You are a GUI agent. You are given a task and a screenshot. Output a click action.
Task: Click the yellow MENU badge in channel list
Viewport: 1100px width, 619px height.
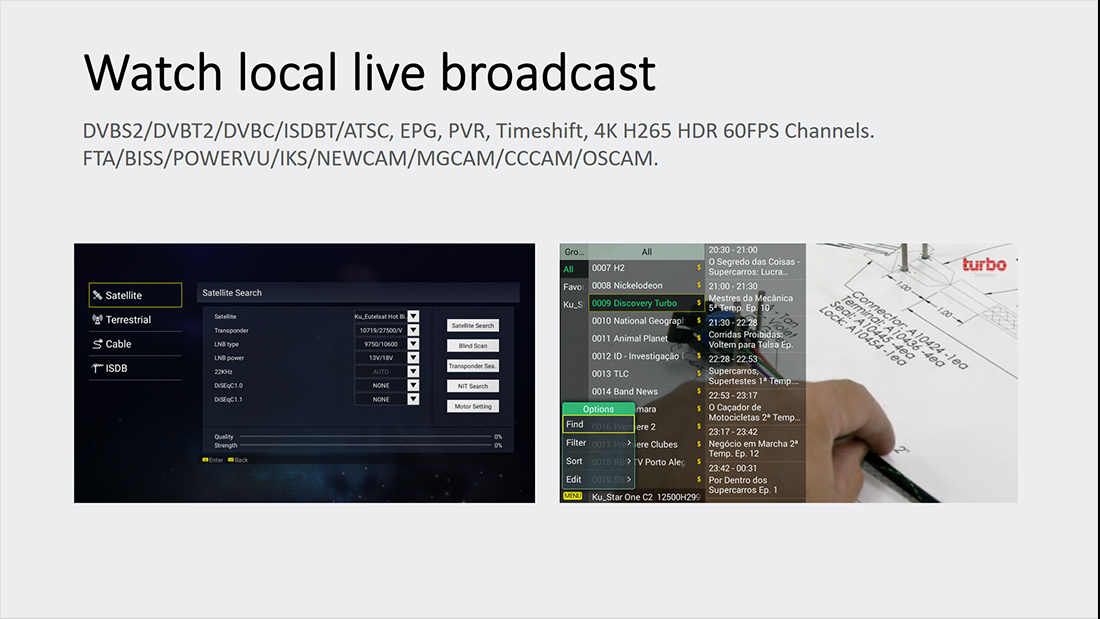tap(572, 496)
